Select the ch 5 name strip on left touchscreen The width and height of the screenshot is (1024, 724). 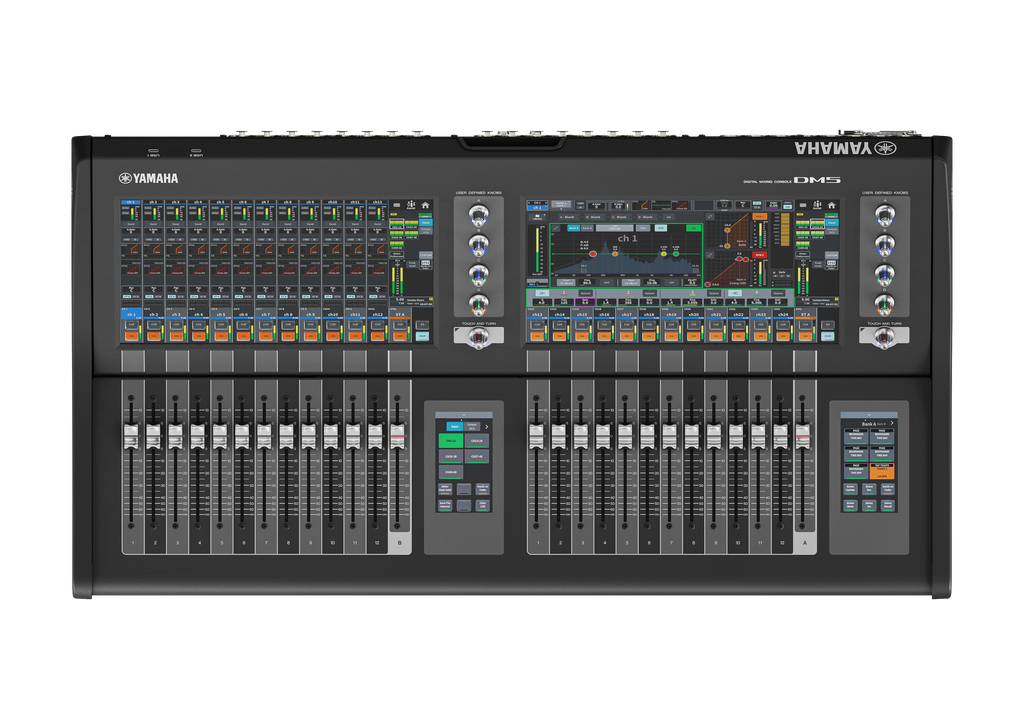221,314
